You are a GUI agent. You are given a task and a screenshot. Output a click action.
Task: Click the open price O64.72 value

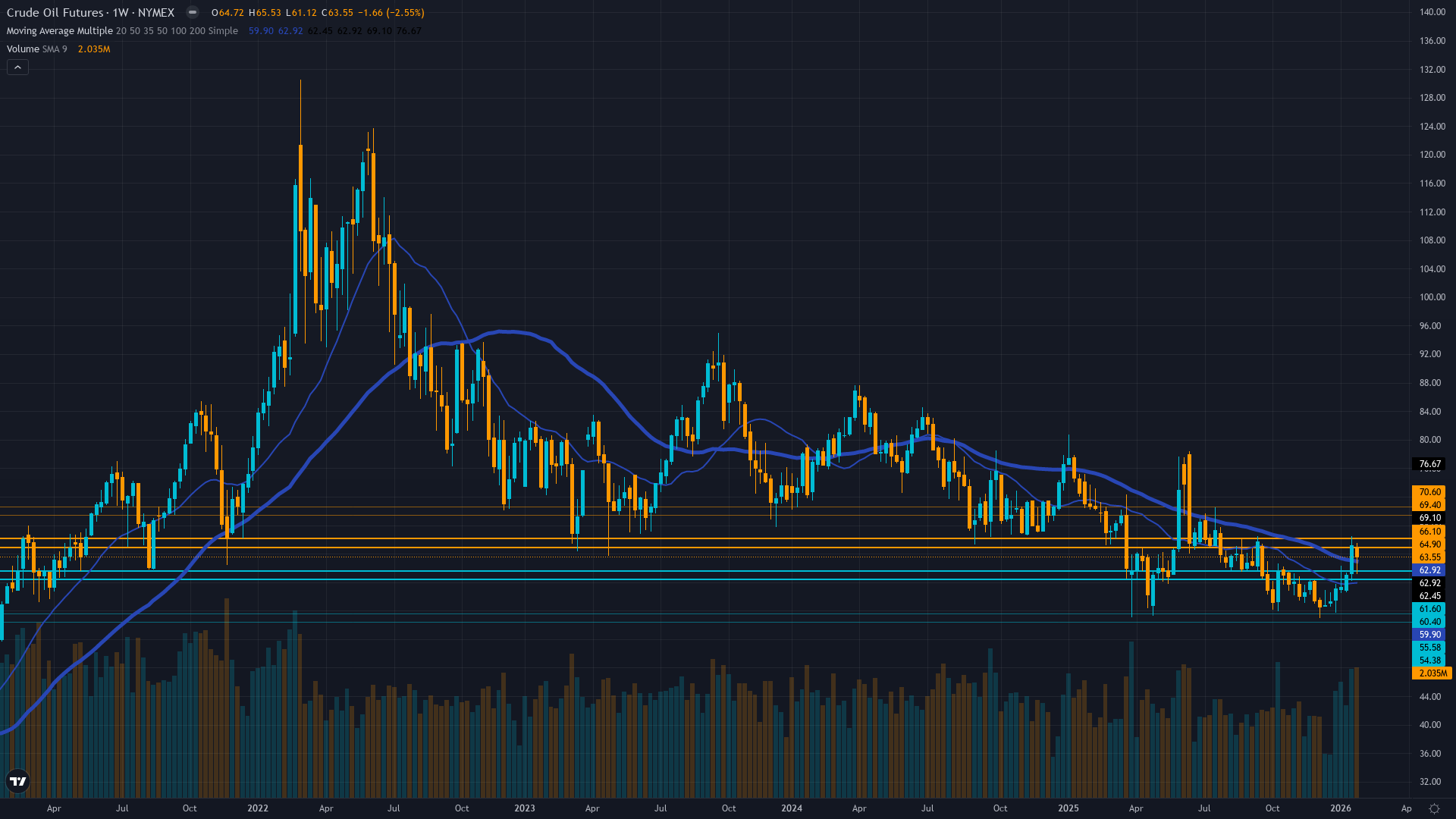coord(227,13)
